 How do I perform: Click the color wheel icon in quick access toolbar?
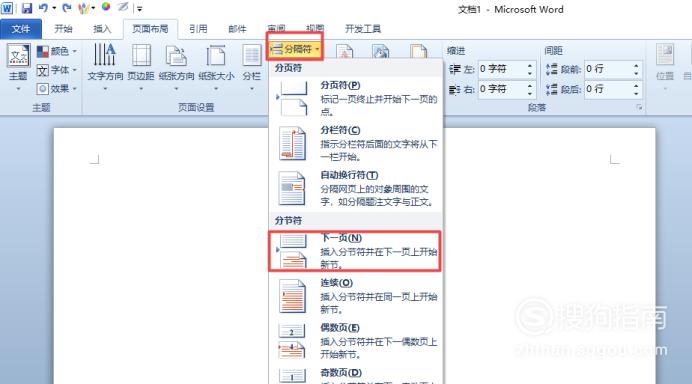(x=106, y=7)
